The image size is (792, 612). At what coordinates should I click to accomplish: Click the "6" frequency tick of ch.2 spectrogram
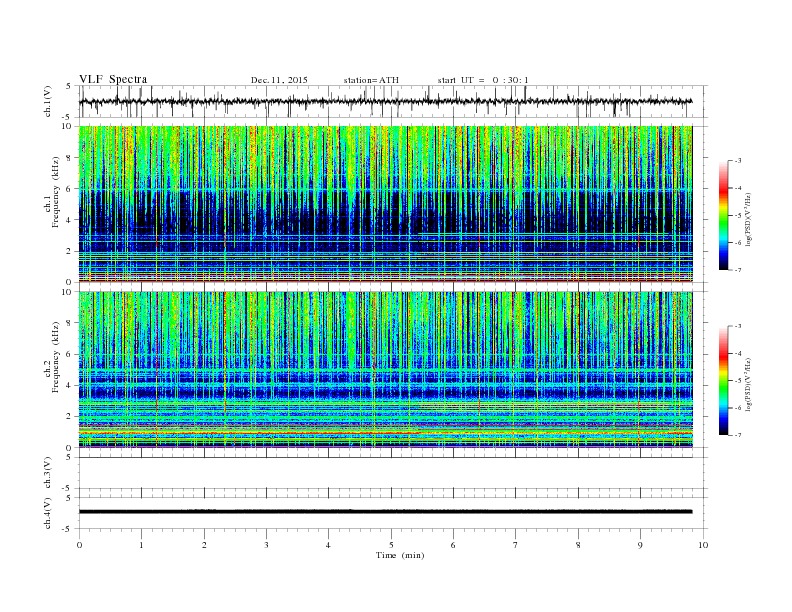pyautogui.click(x=70, y=354)
